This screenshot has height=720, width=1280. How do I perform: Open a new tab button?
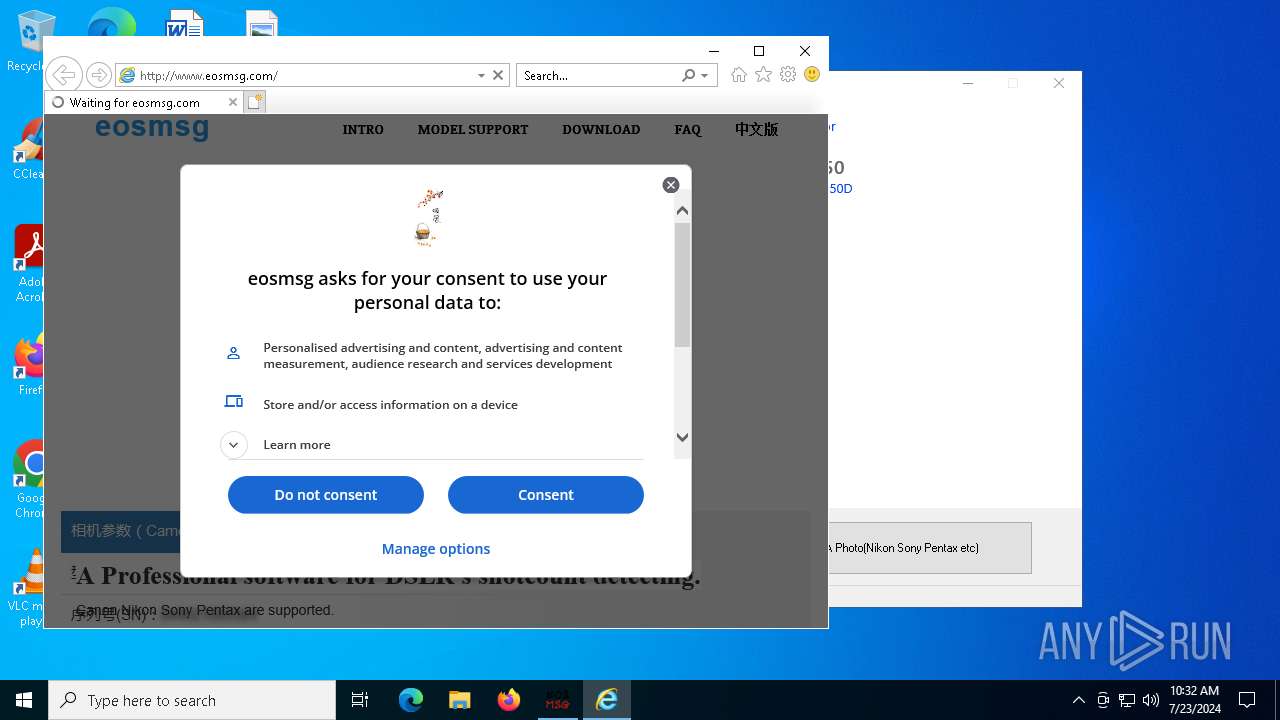pos(255,102)
